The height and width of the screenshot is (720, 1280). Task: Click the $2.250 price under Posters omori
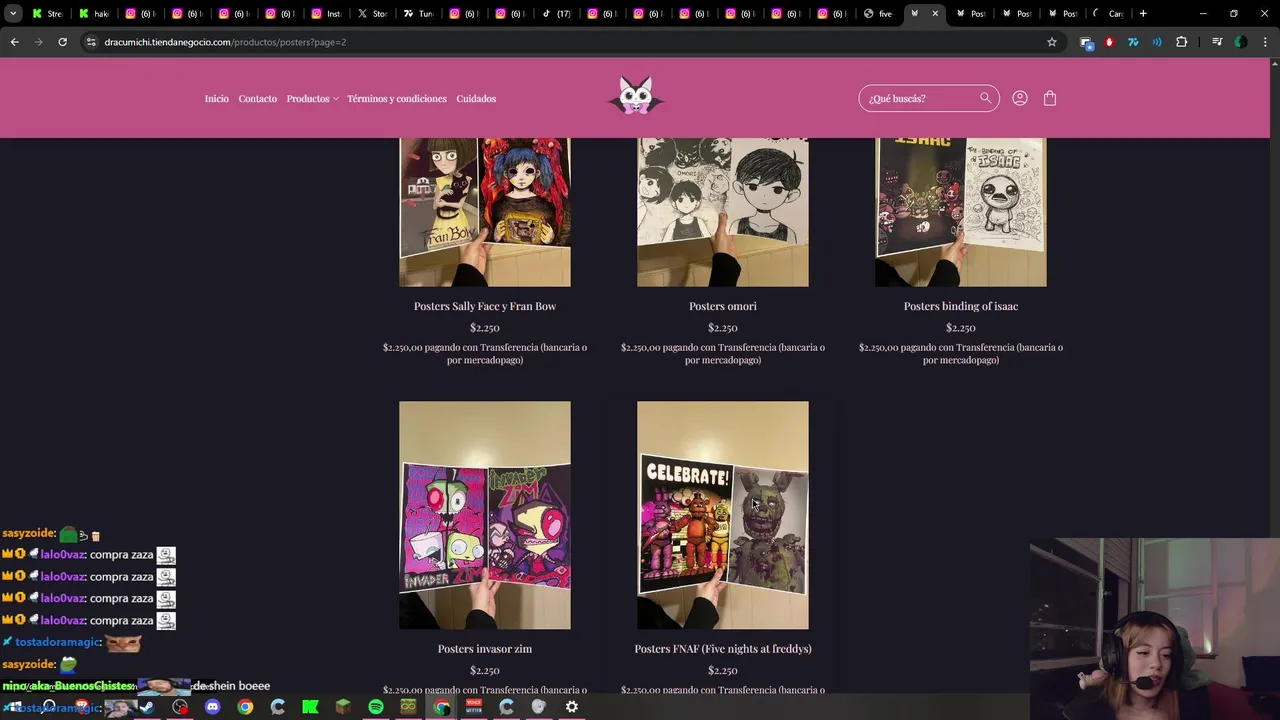click(723, 328)
